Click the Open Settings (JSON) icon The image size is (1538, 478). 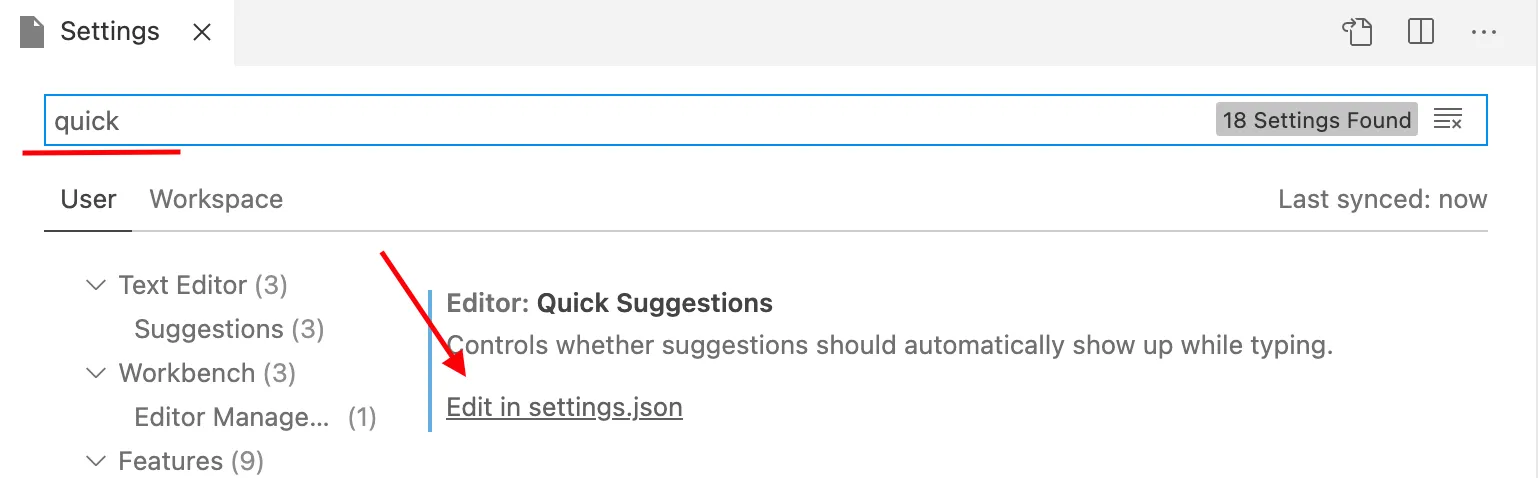pos(1358,32)
